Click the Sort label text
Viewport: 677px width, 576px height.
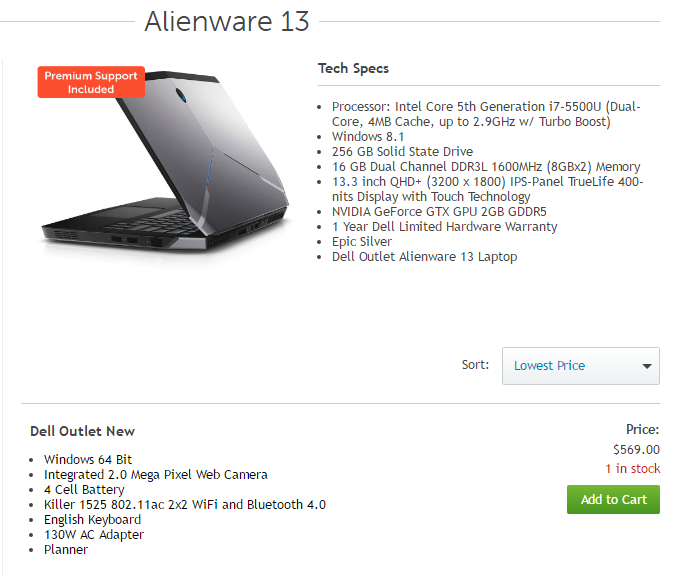[475, 365]
